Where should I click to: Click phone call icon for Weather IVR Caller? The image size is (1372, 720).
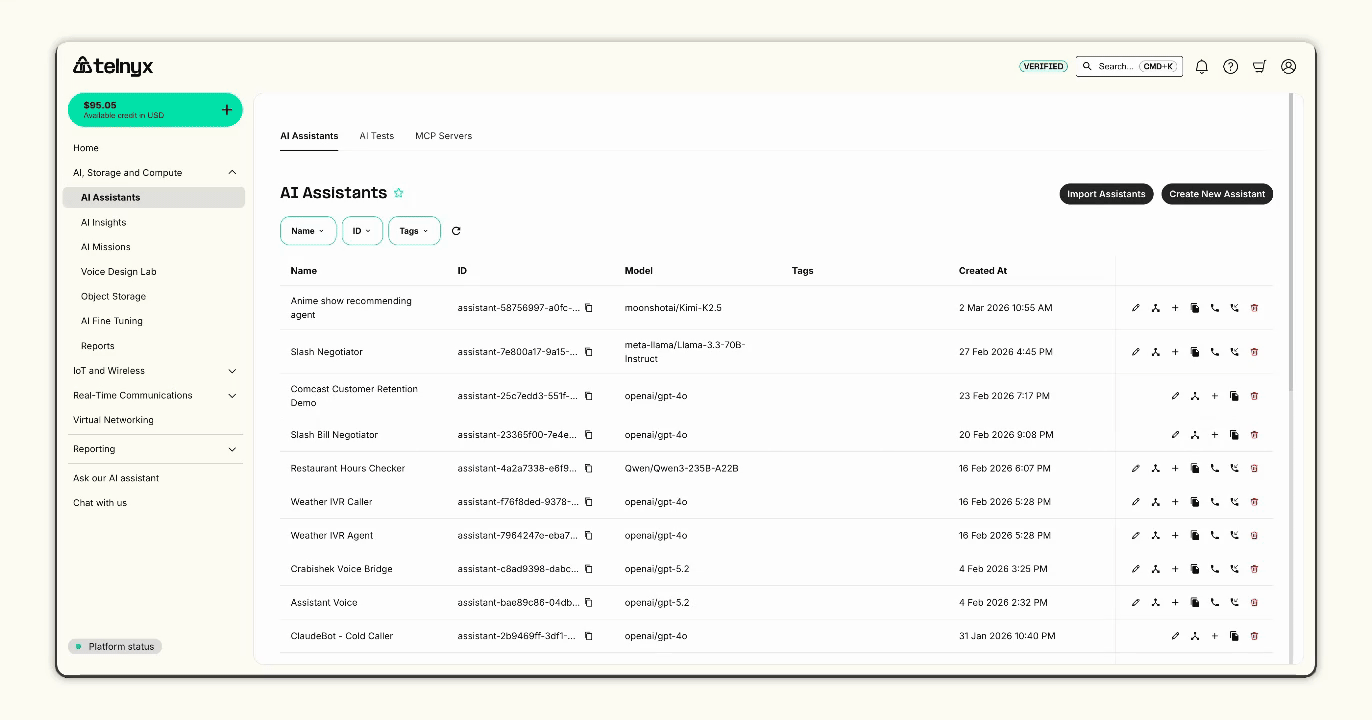coord(1215,502)
